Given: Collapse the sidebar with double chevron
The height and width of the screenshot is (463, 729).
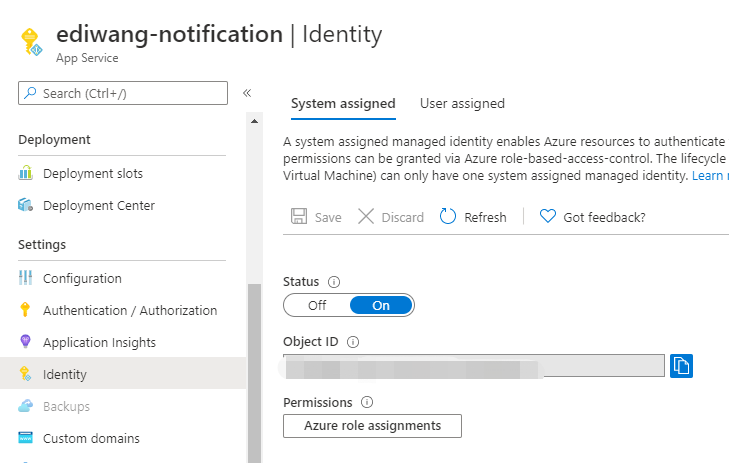Looking at the screenshot, I should click(247, 93).
